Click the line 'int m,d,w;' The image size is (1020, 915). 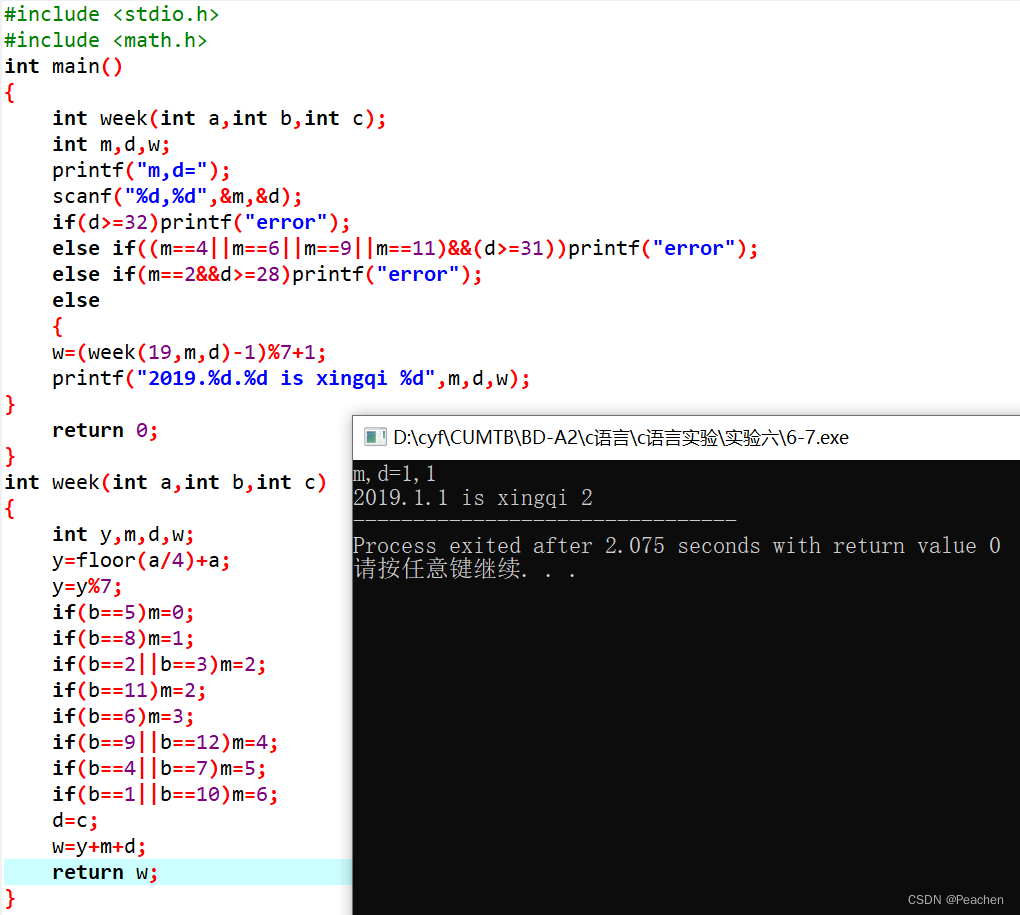coord(111,144)
